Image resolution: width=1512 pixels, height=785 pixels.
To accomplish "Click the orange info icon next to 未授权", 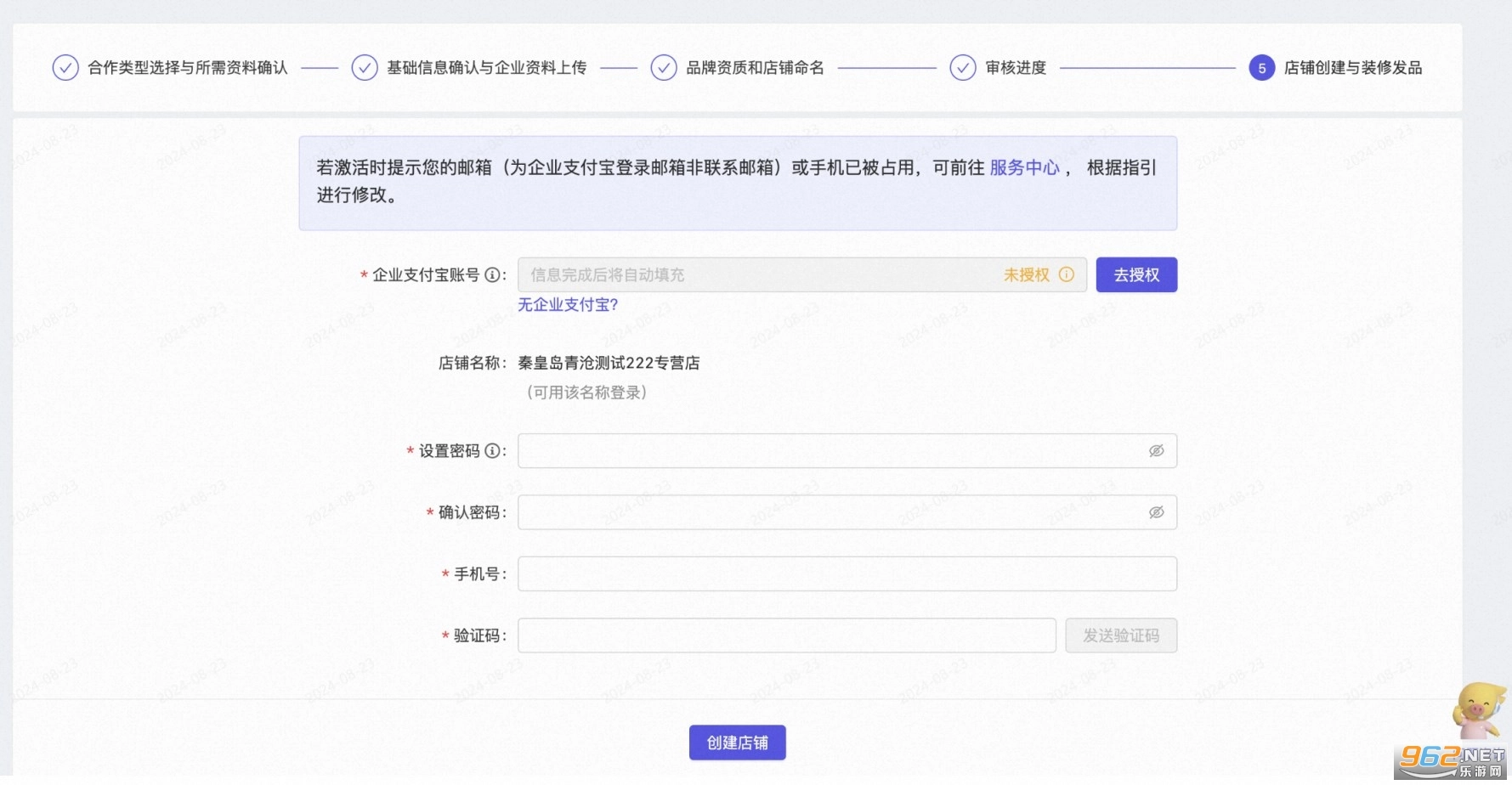I will click(x=1067, y=274).
